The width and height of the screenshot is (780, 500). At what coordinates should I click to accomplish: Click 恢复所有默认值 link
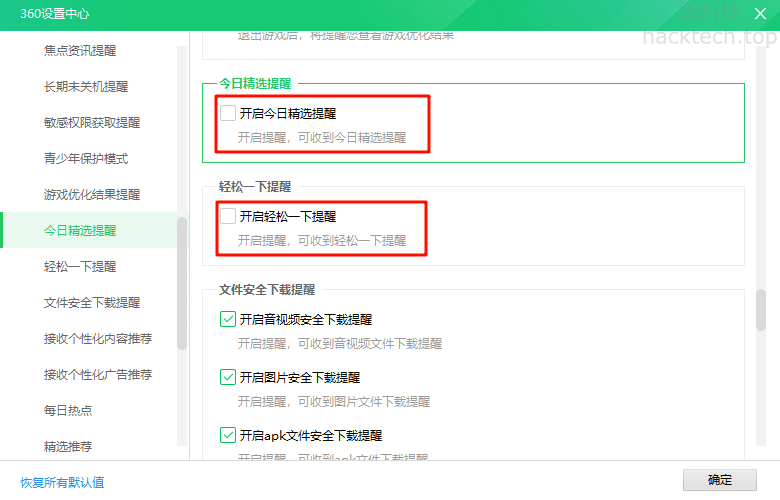(x=62, y=482)
